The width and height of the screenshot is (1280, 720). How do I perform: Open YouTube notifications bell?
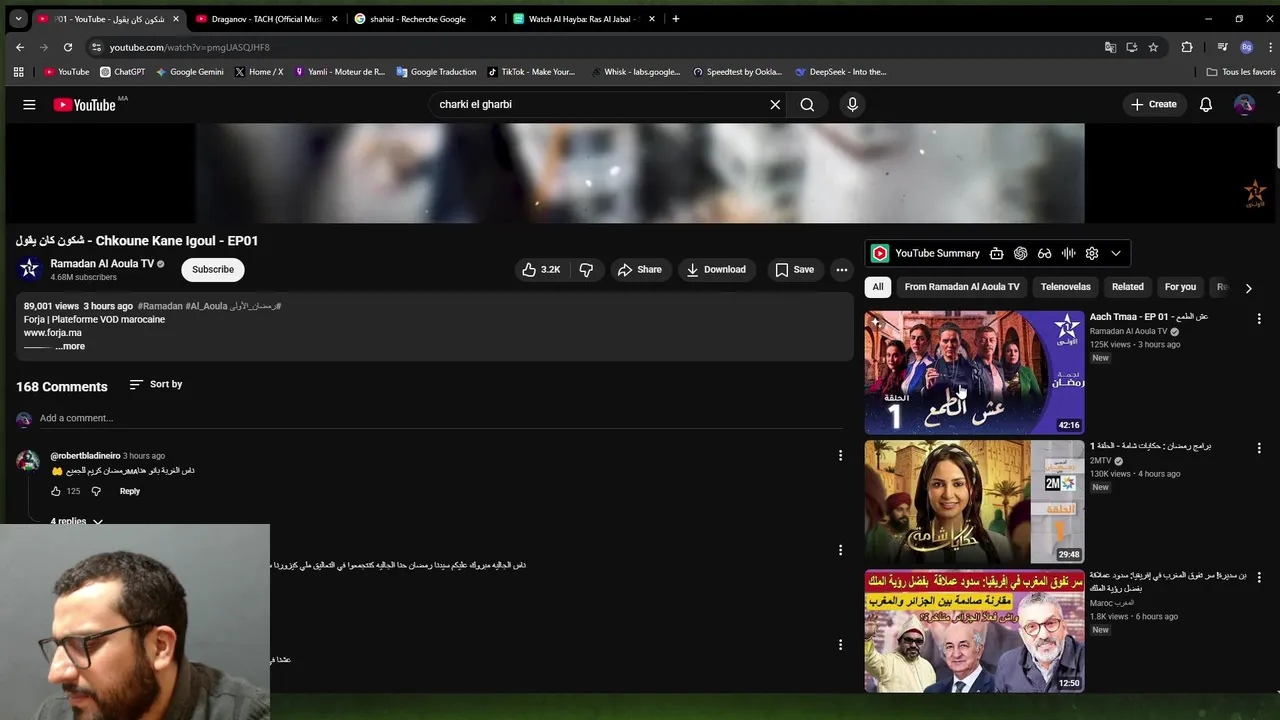[x=1206, y=104]
